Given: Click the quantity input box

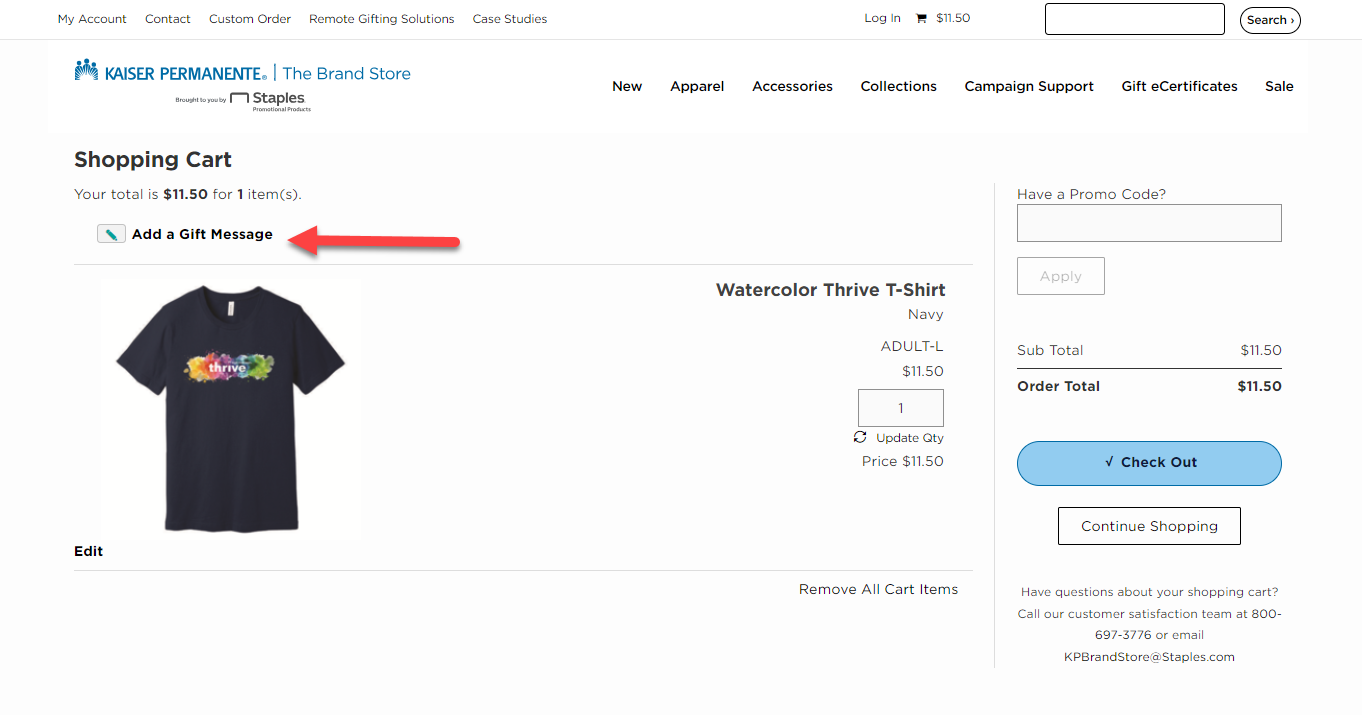Looking at the screenshot, I should (900, 408).
